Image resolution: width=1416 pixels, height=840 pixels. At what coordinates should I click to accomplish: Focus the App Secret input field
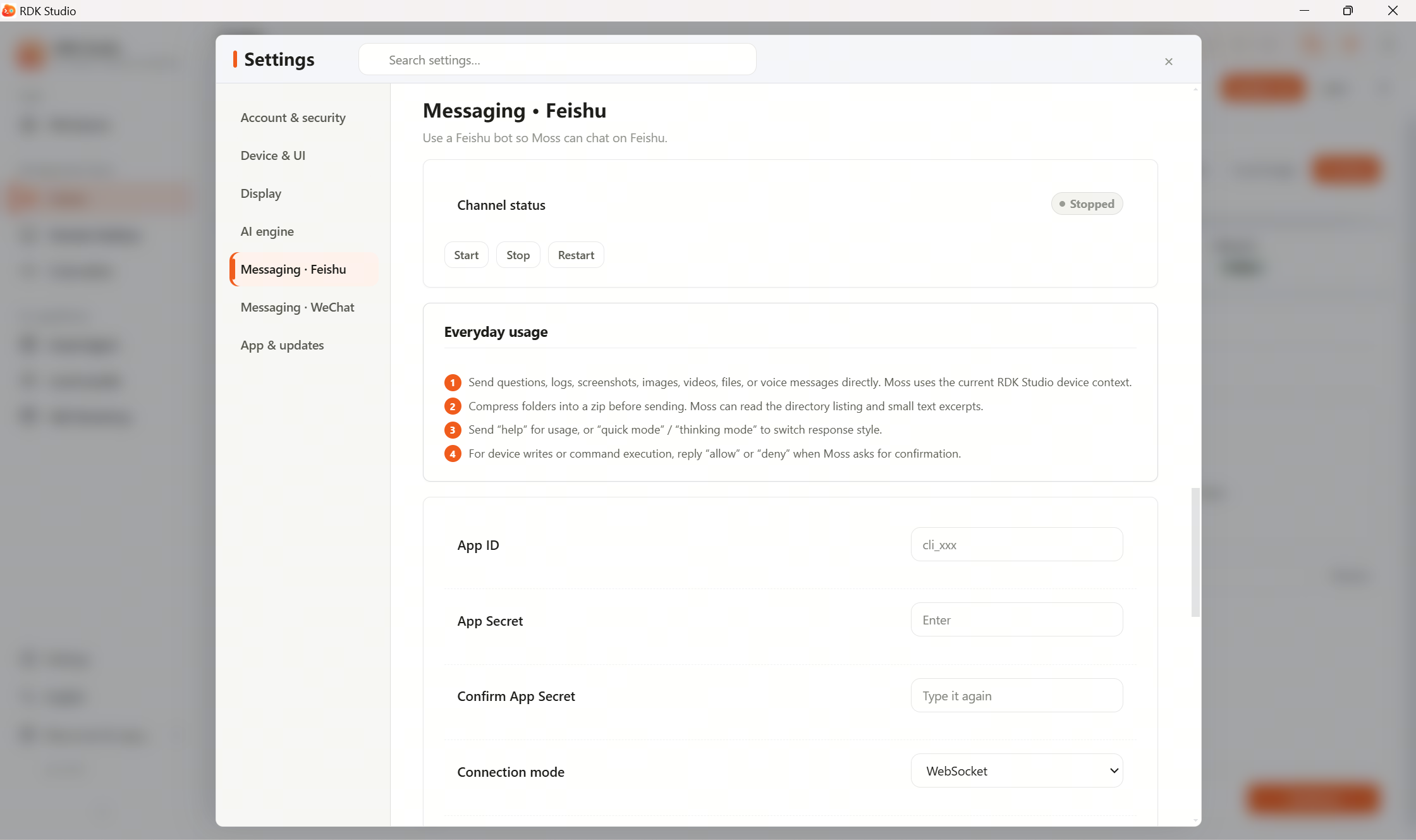coord(1016,619)
